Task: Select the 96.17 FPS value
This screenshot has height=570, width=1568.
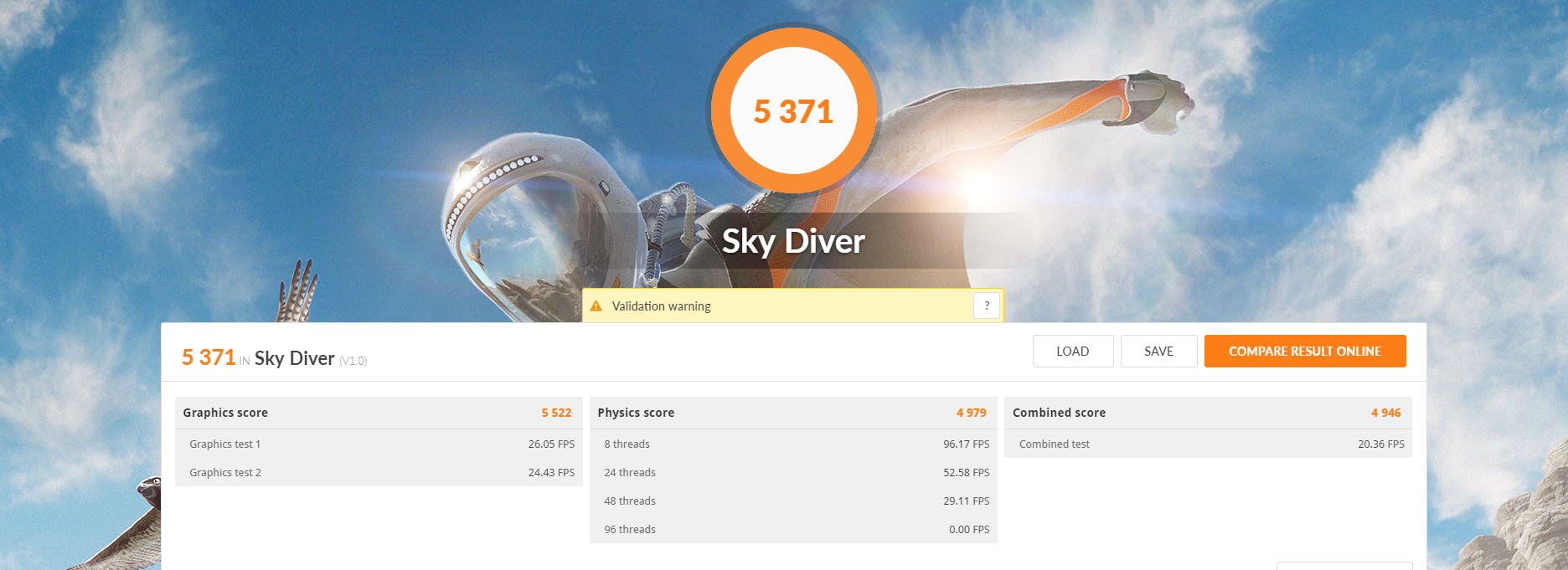Action: [x=966, y=444]
